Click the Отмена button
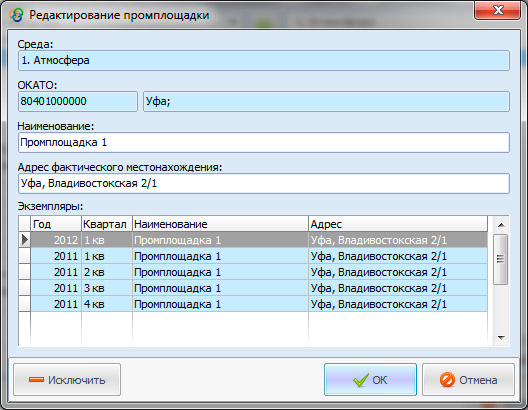 (x=468, y=380)
